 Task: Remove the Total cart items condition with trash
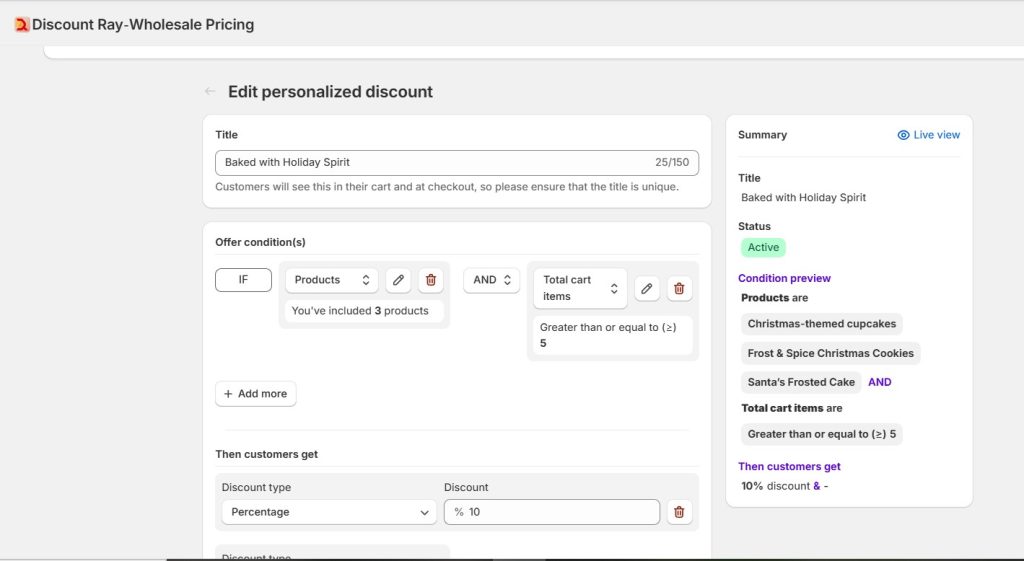pyautogui.click(x=679, y=289)
